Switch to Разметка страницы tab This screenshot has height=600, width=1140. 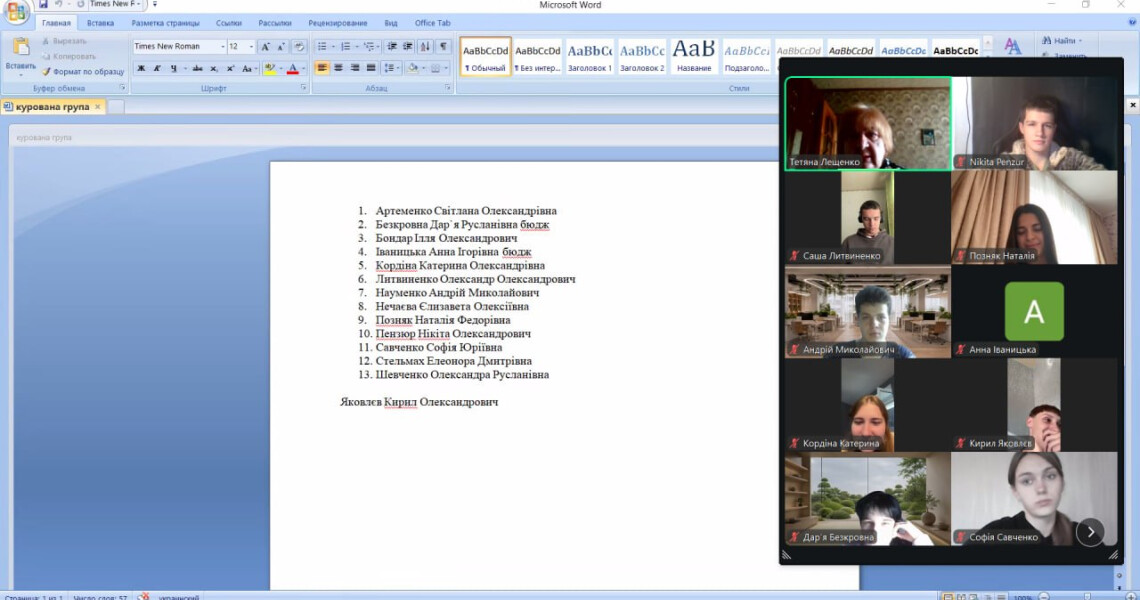point(165,23)
